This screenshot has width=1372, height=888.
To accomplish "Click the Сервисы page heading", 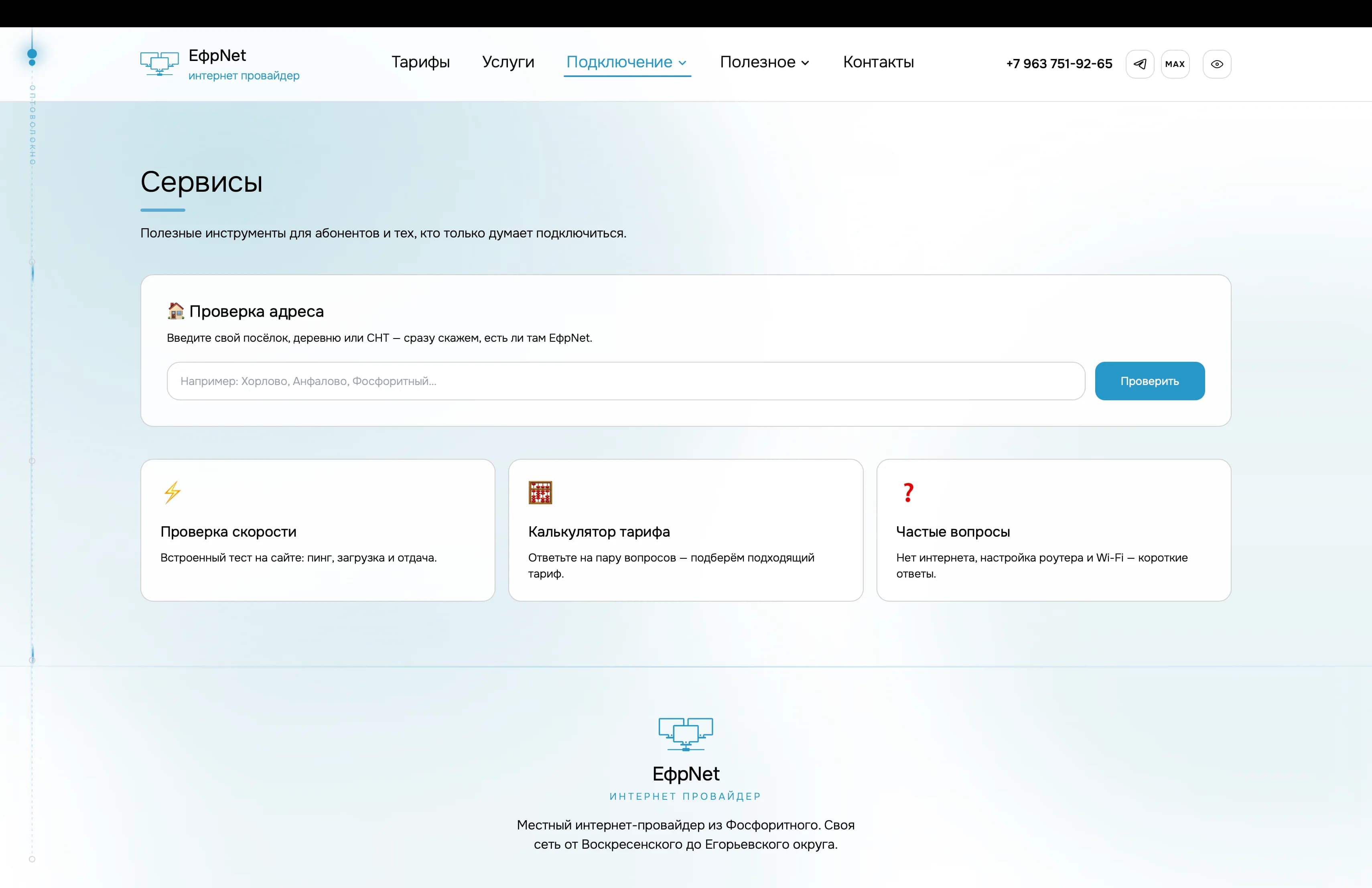I will tap(202, 182).
